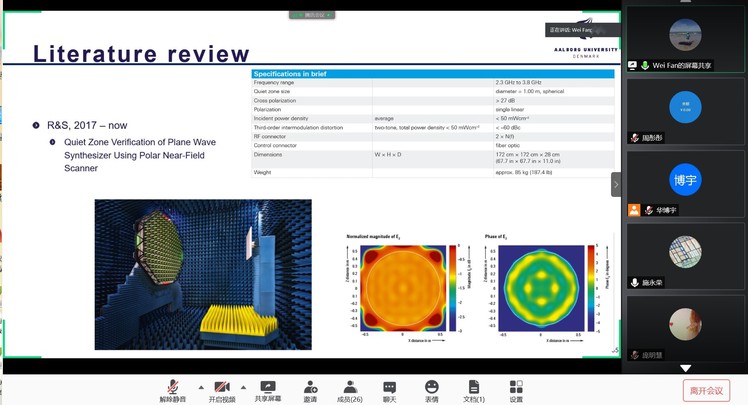Click the unmute microphone icon (解除静音)
The width and height of the screenshot is (748, 405).
click(174, 386)
